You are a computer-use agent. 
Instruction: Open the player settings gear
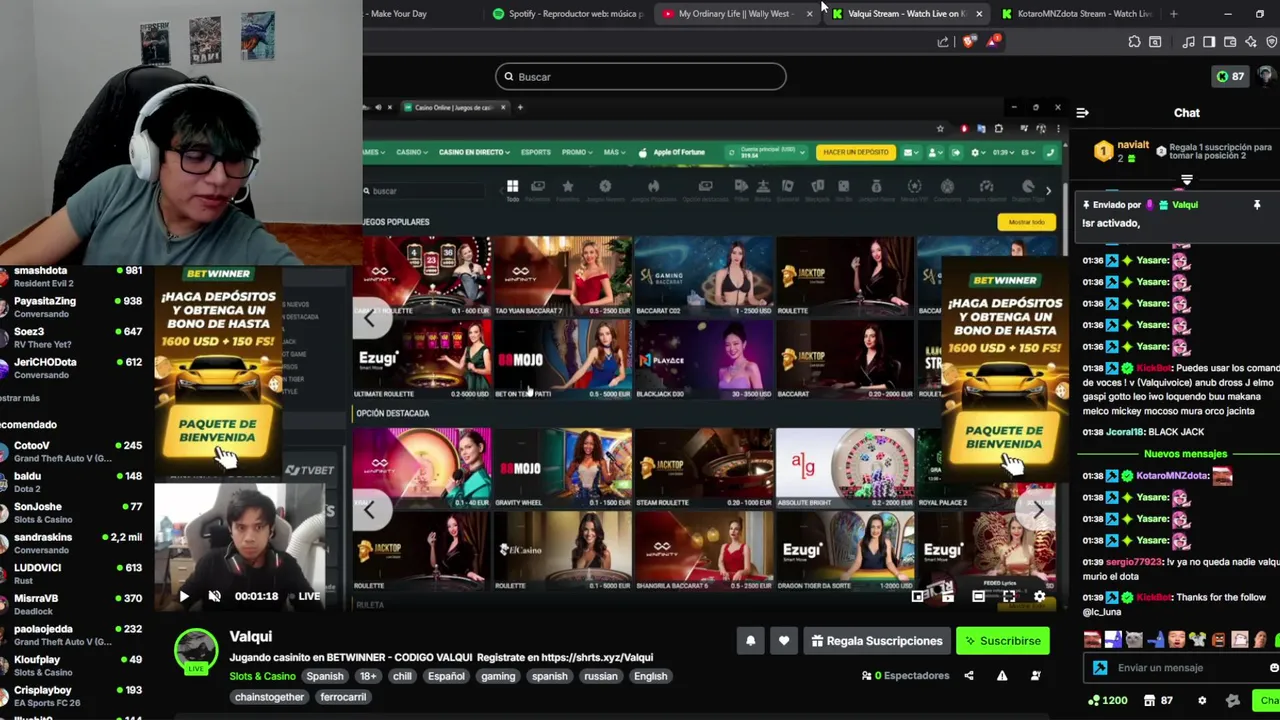coord(1039,596)
